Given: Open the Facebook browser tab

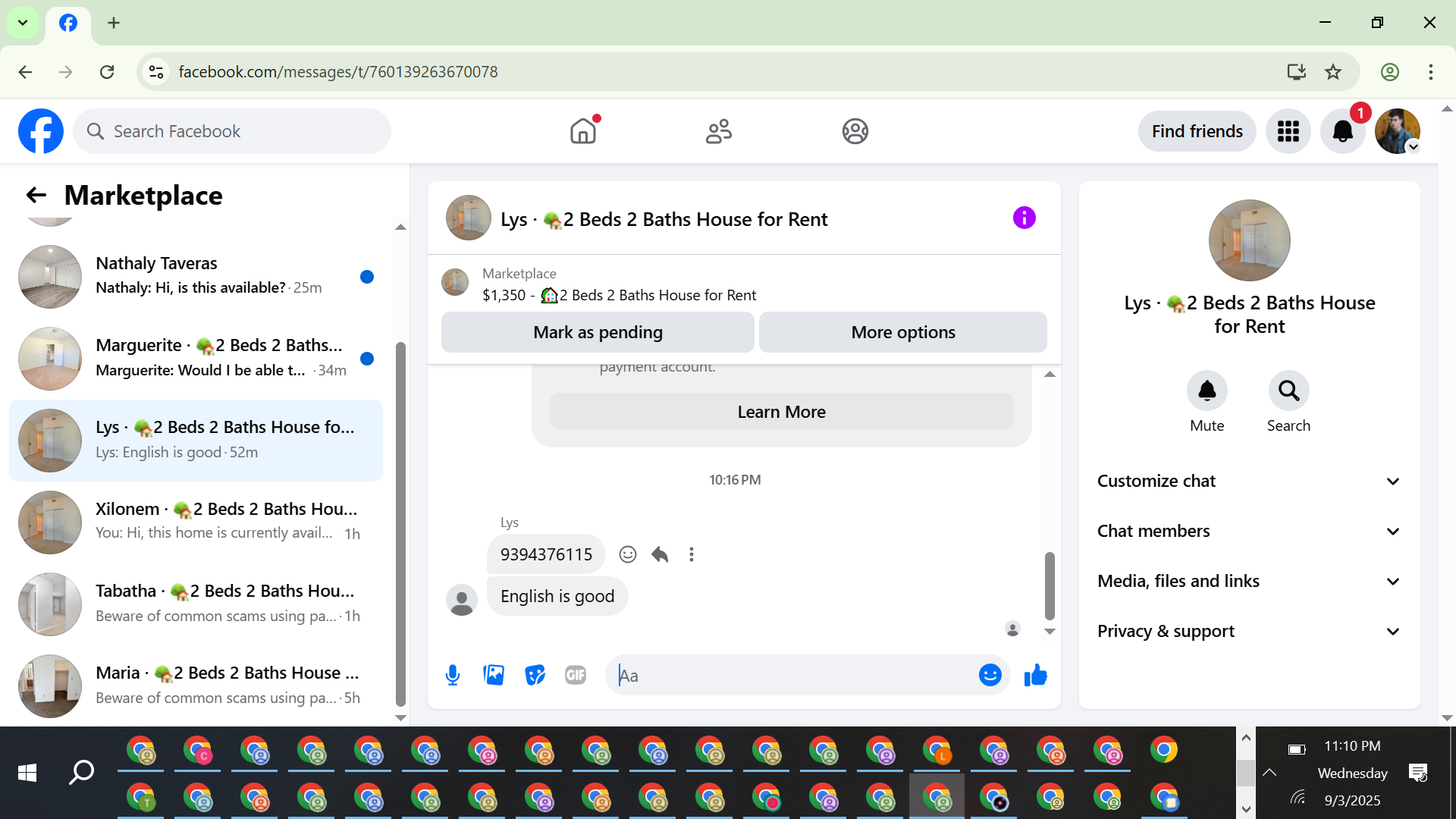Looking at the screenshot, I should click(68, 23).
